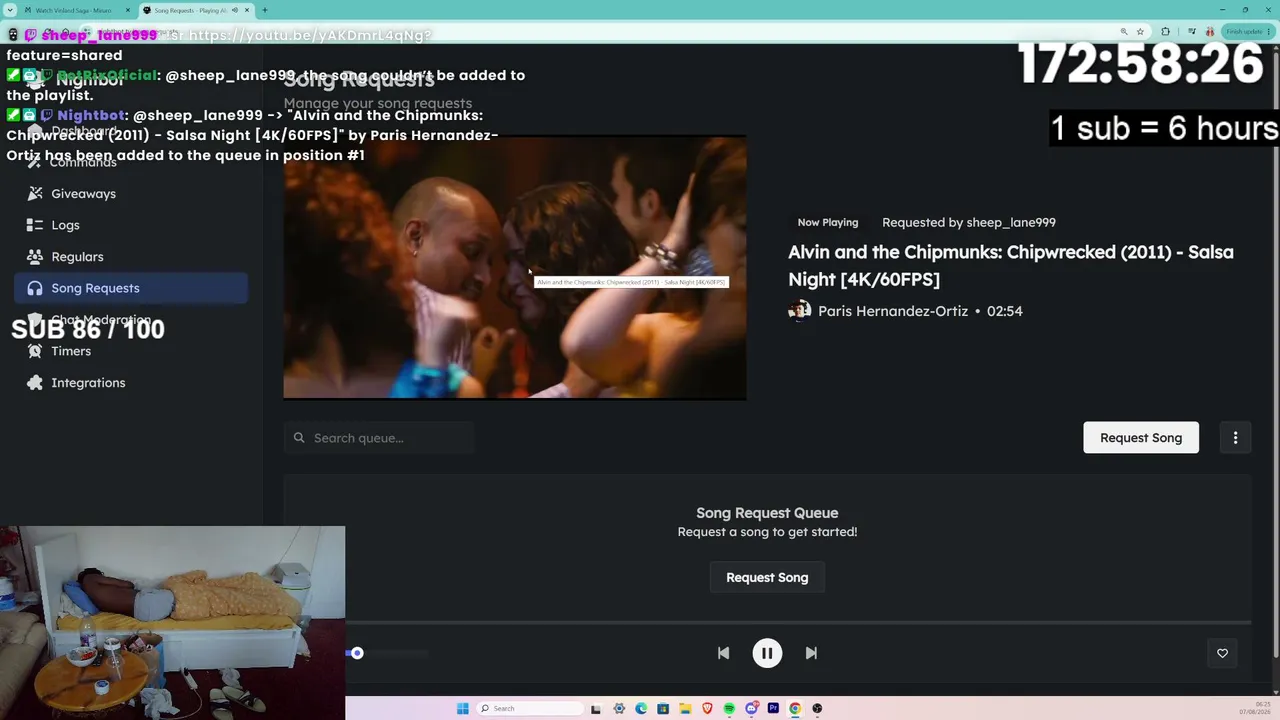Open the three-dot queue options menu
This screenshot has height=720, width=1280.
click(x=1235, y=438)
